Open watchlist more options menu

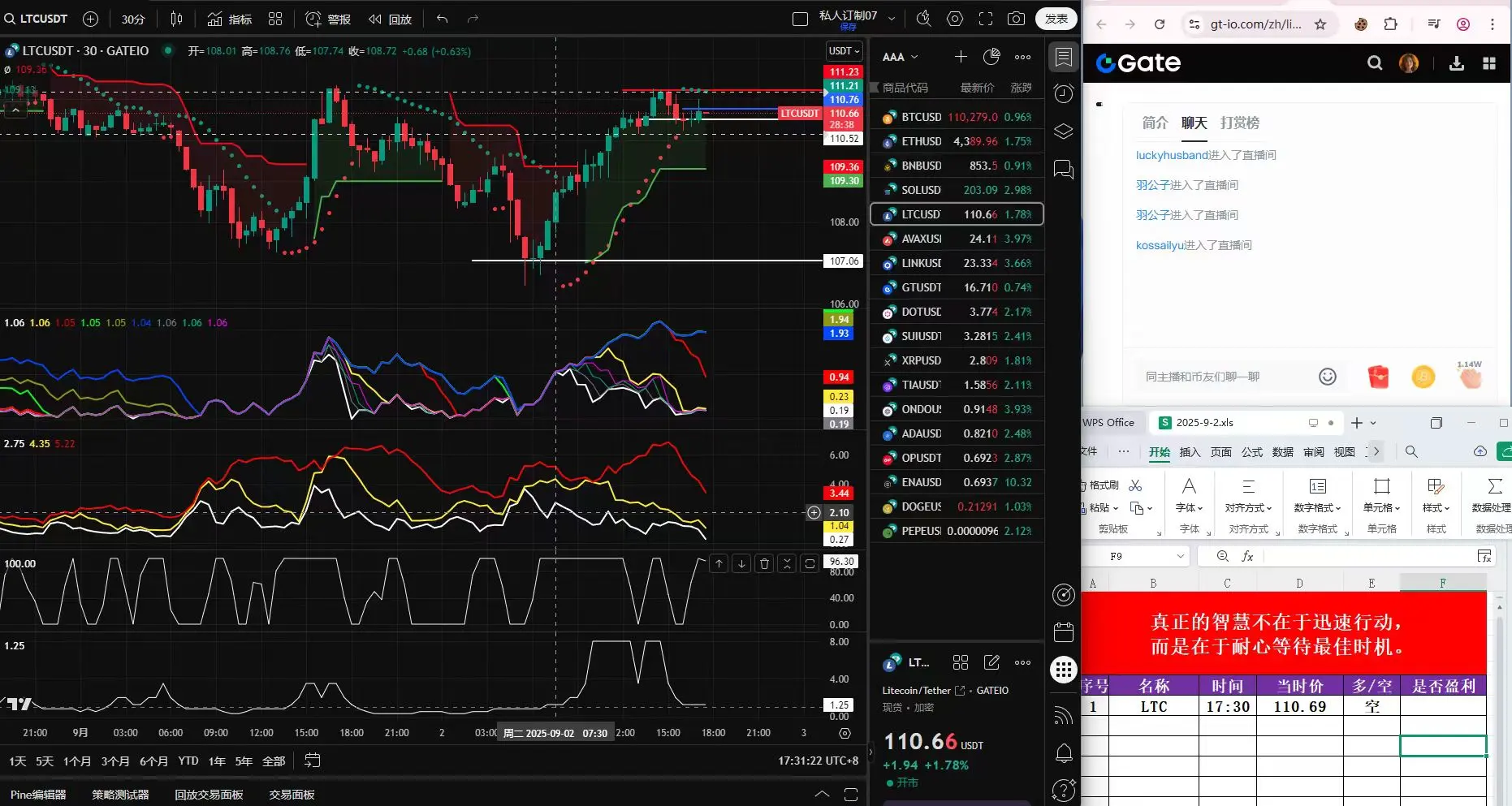1022,57
